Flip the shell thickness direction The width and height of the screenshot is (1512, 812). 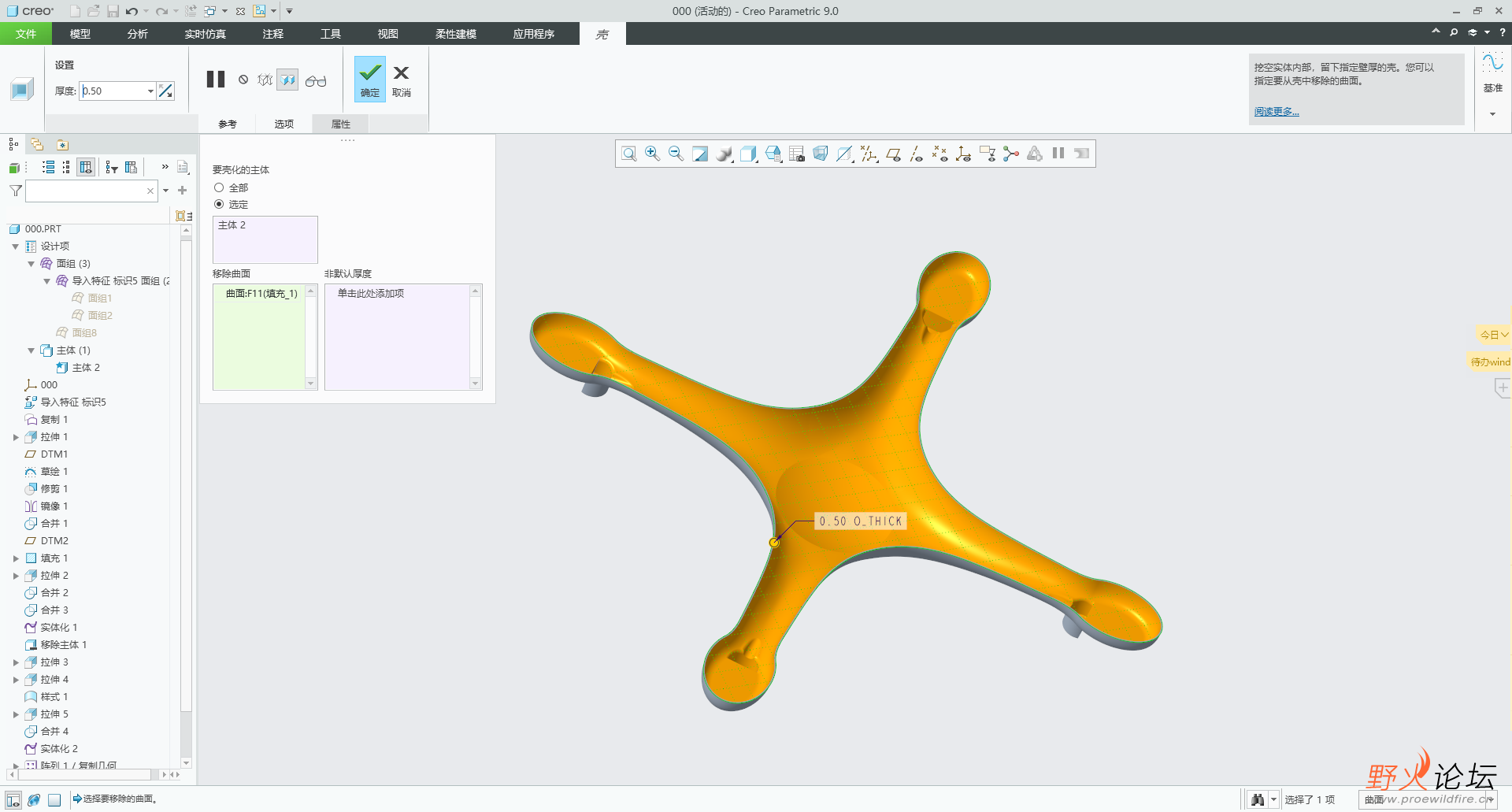pos(165,91)
